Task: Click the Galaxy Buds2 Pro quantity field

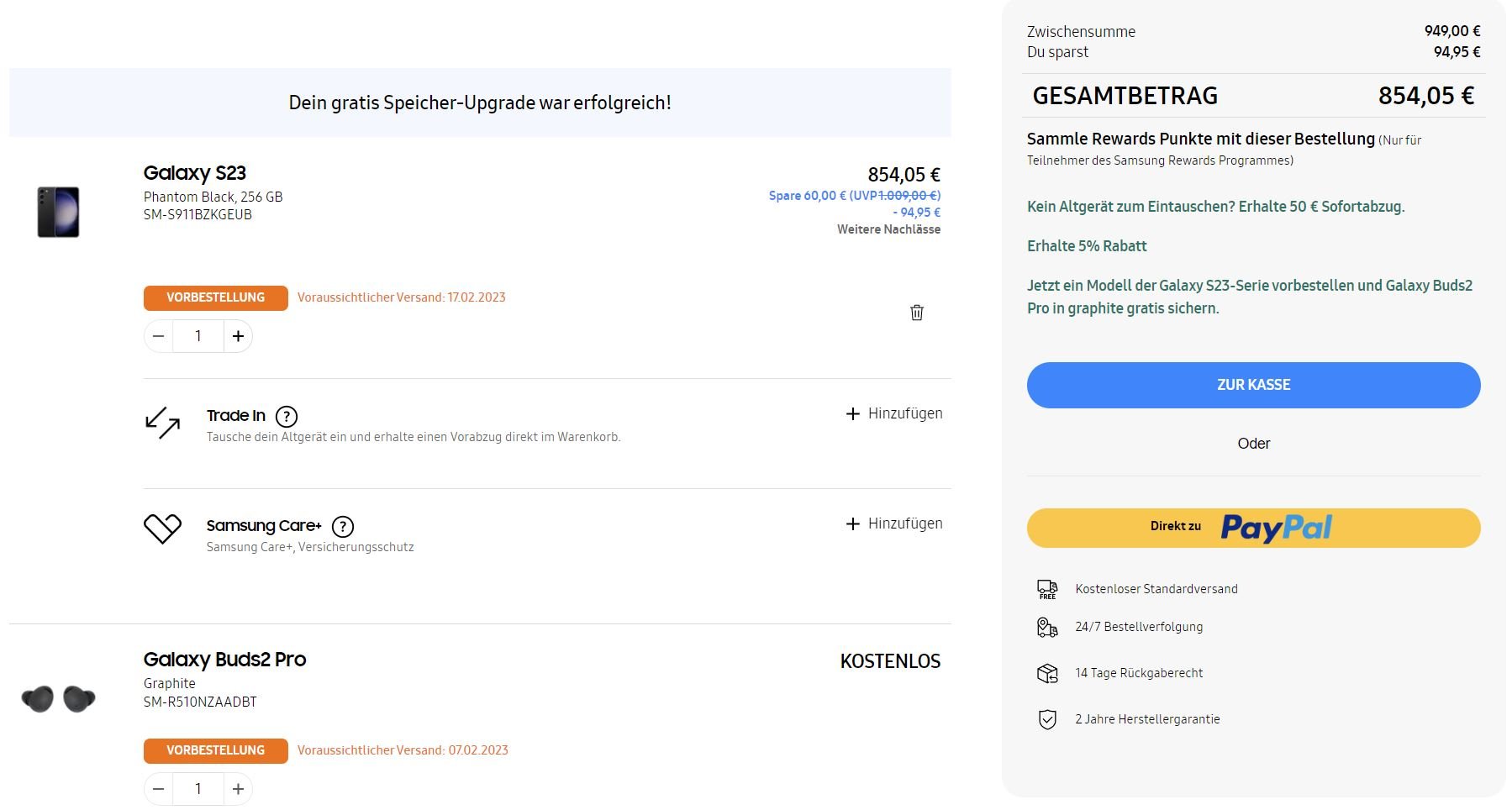Action: (x=198, y=789)
